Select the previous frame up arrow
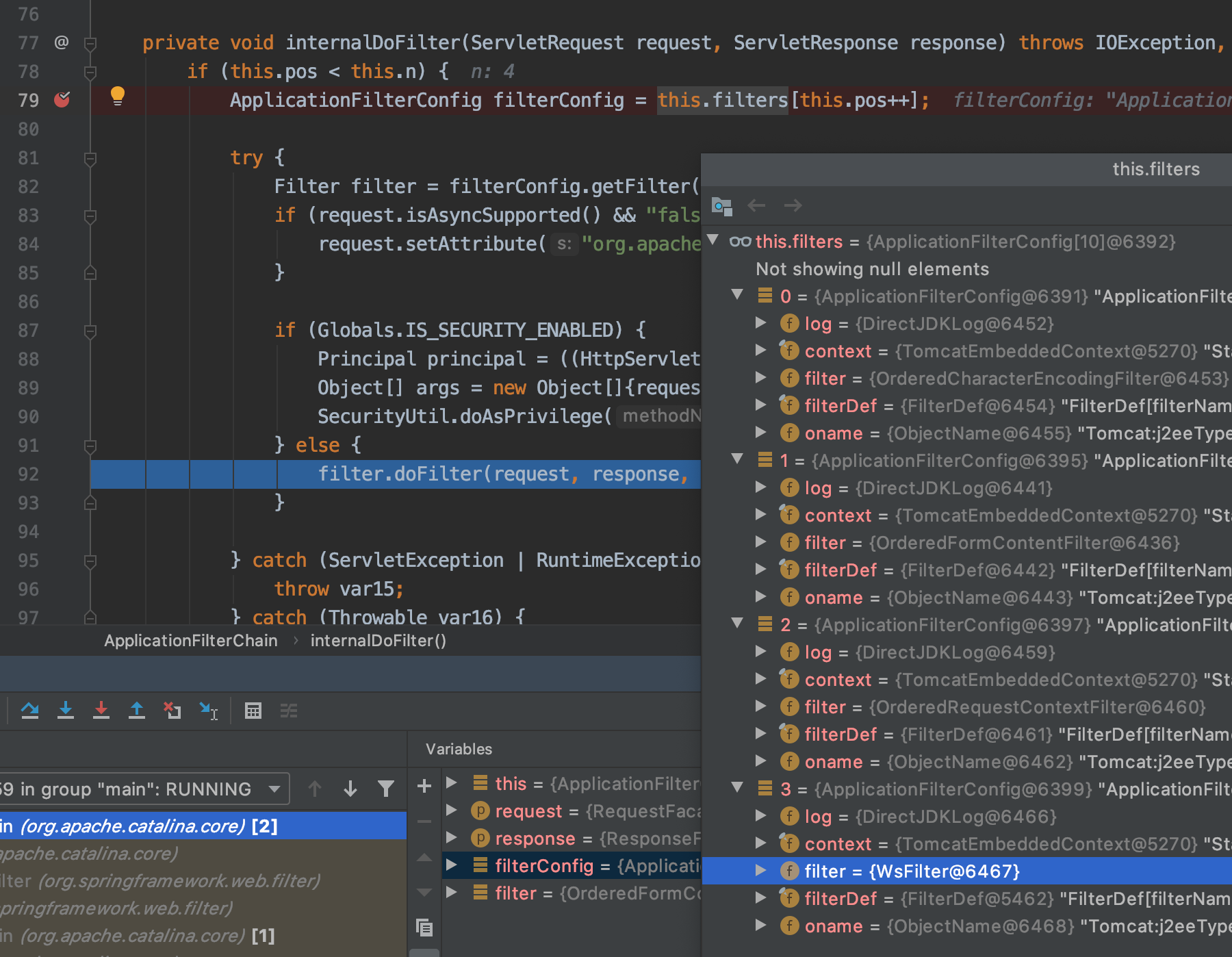Viewport: 1232px width, 957px height. [x=315, y=789]
